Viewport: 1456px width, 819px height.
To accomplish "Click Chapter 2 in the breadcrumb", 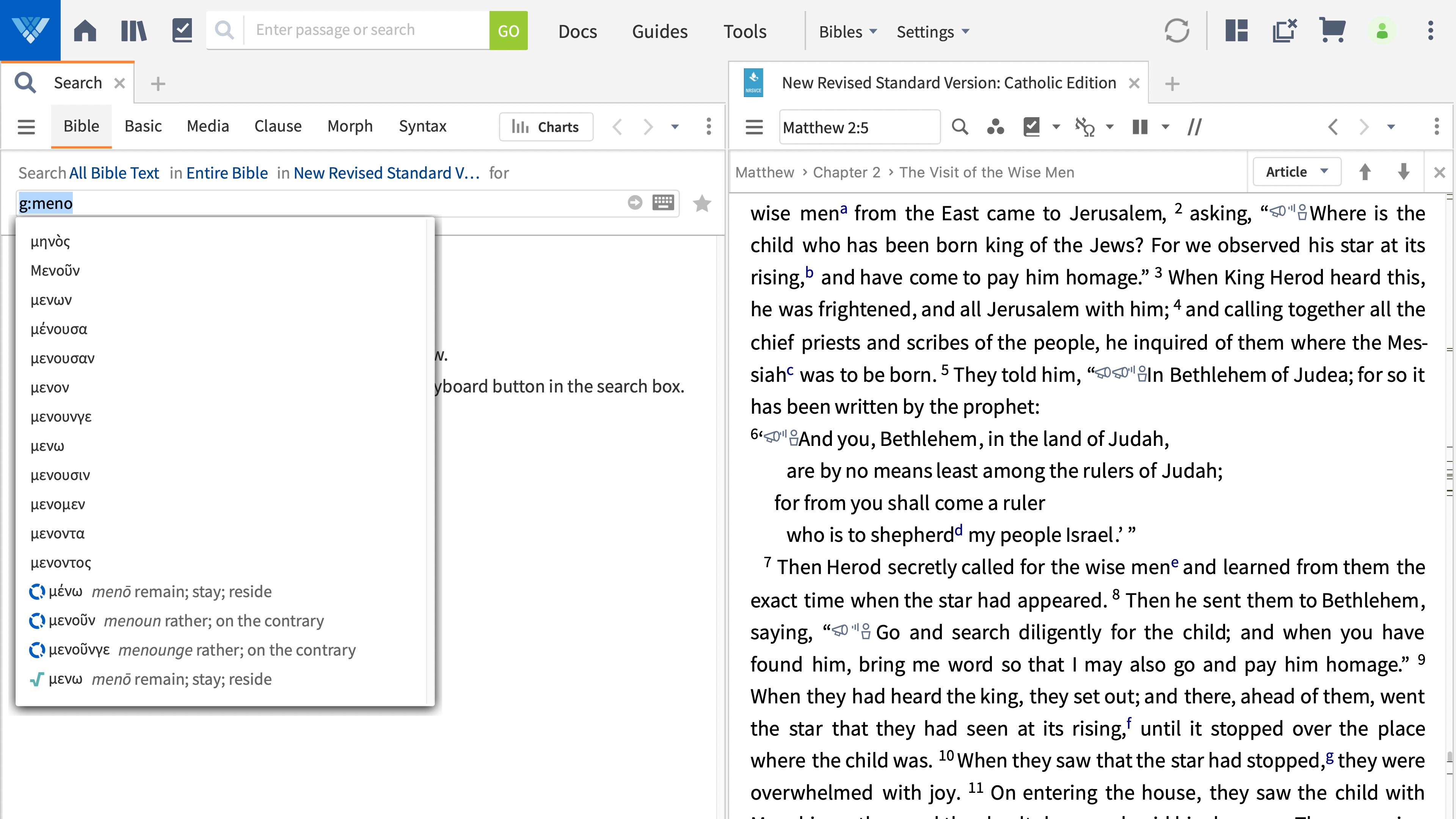I will coord(847,173).
